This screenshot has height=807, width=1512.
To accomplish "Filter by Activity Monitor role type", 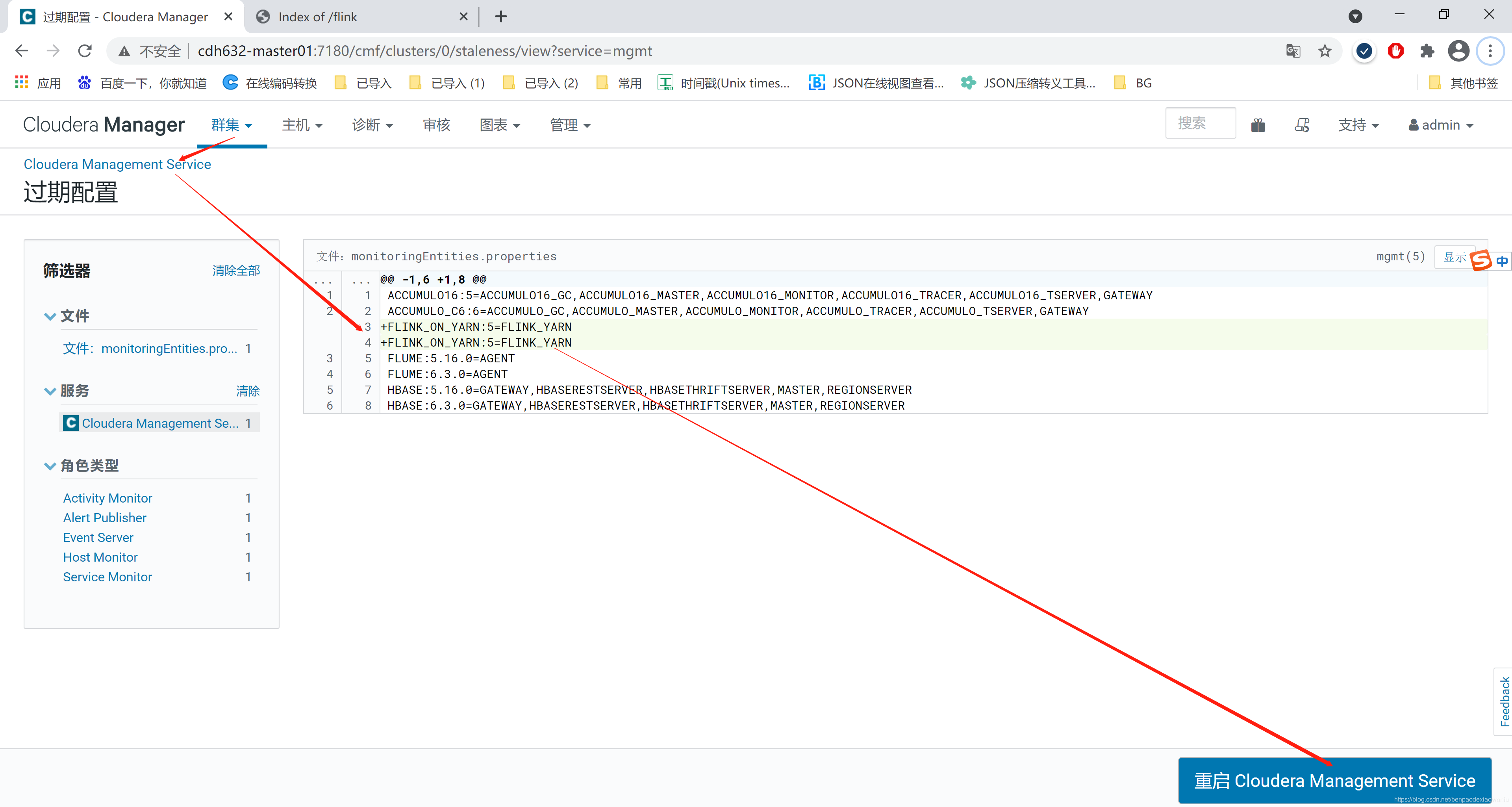I will pyautogui.click(x=107, y=498).
